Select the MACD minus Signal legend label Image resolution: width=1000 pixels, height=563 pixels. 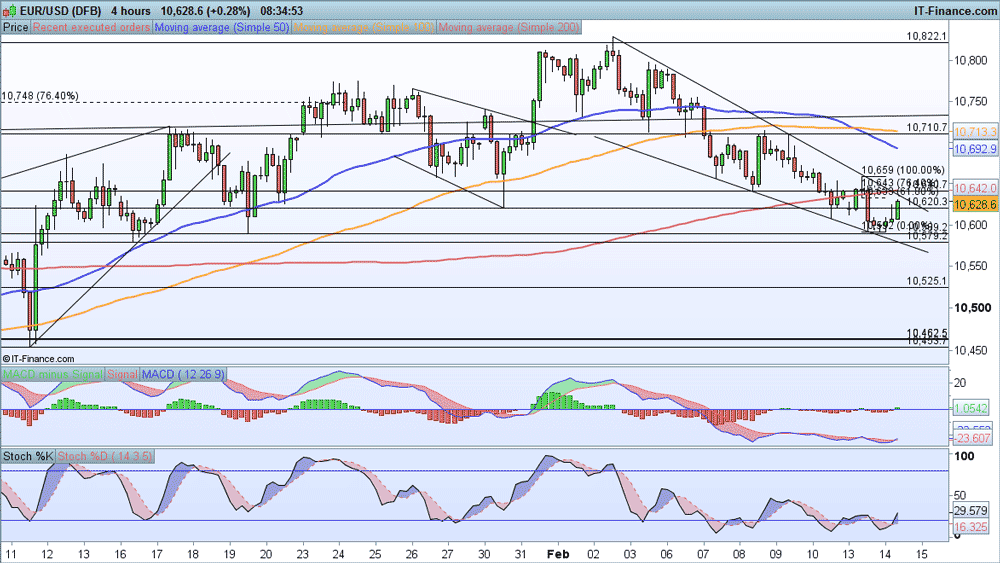coord(52,374)
